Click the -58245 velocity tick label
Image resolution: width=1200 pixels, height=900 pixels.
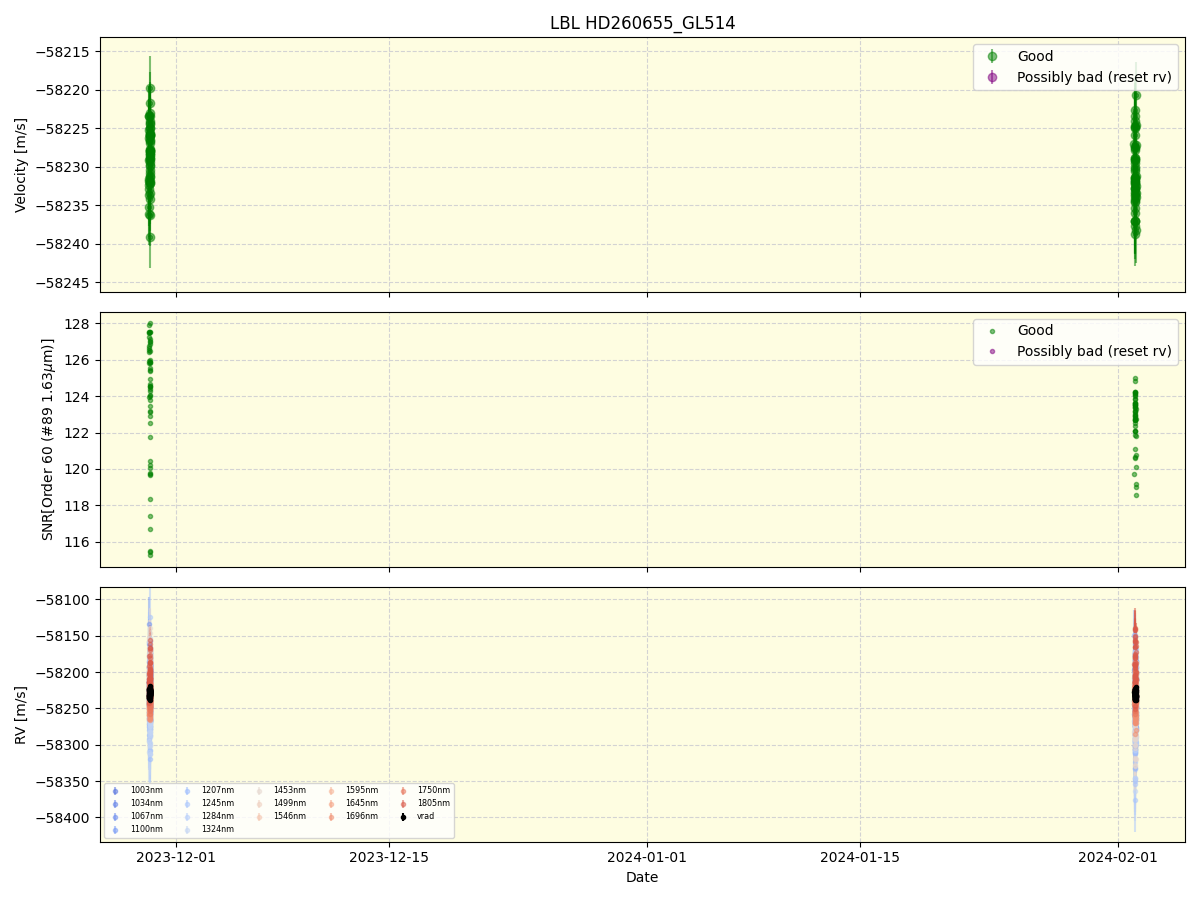(64, 283)
